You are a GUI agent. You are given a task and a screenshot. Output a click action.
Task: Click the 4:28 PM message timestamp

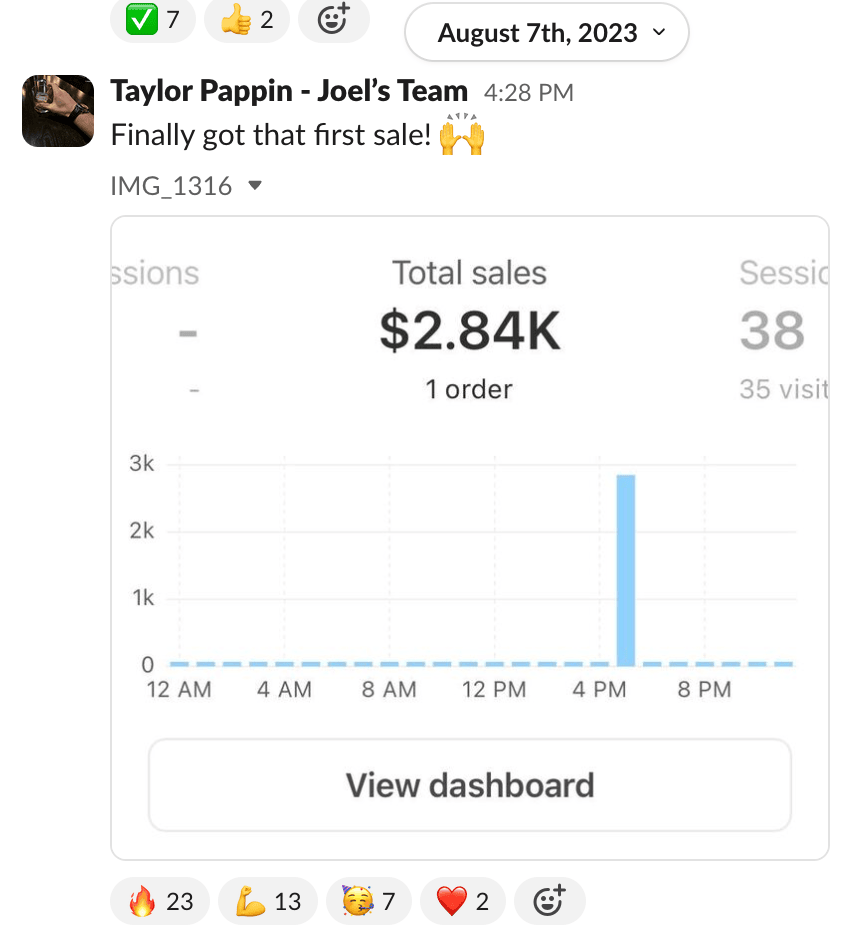(x=528, y=93)
